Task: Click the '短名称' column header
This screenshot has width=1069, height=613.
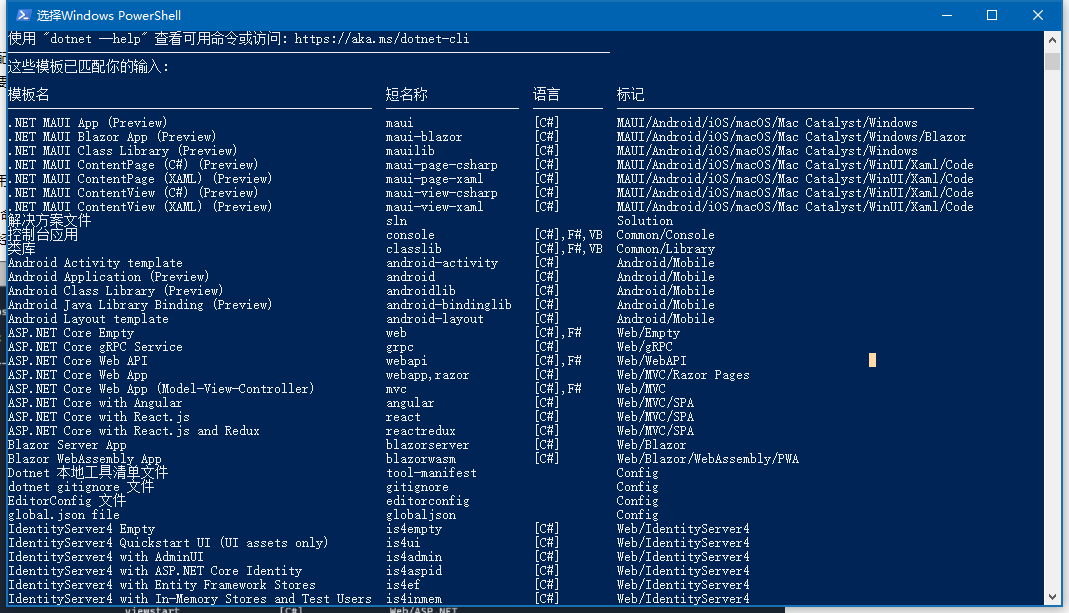Action: tap(406, 94)
